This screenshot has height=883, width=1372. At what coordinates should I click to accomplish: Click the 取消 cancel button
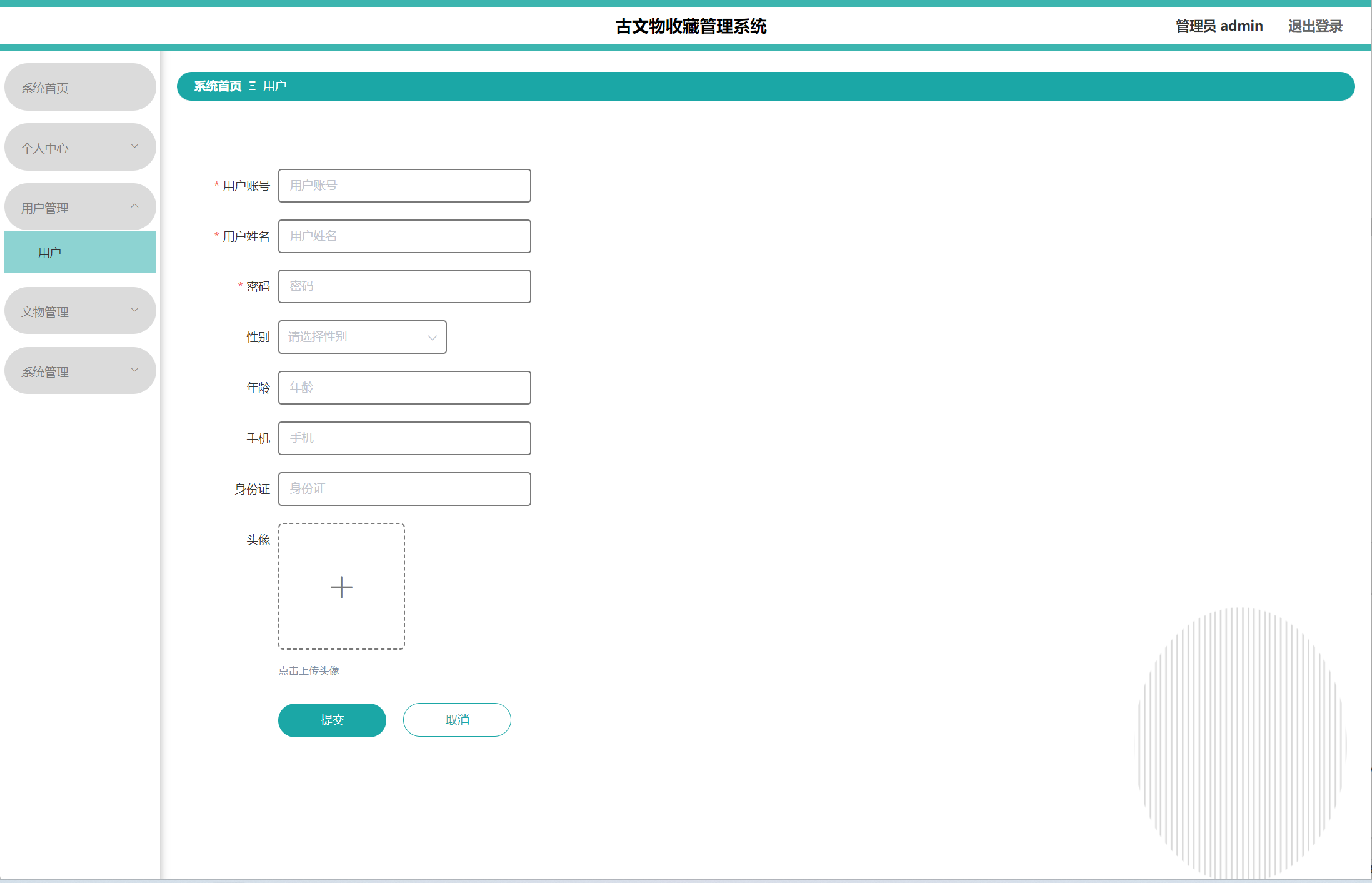point(457,720)
